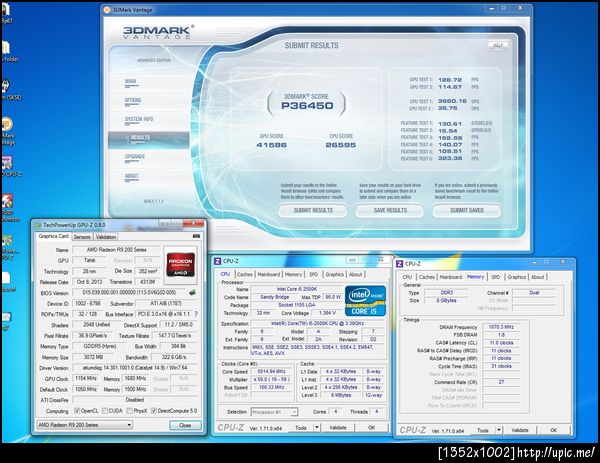Viewport: 600px width, 463px height.
Task: Click the Name field AMD Radeon R9 200 Series
Action: tap(116, 249)
